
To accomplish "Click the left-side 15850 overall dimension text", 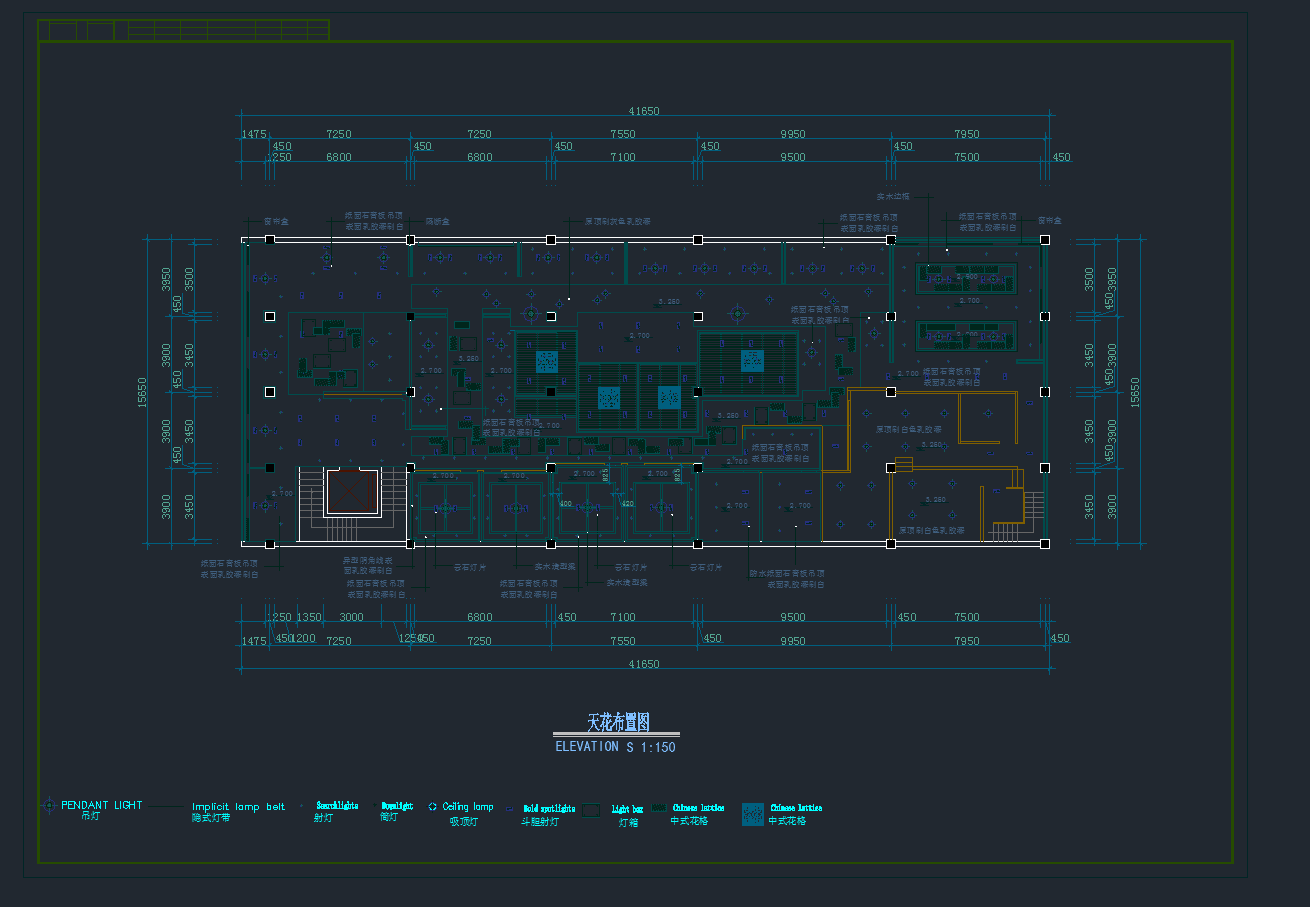I will pos(143,392).
